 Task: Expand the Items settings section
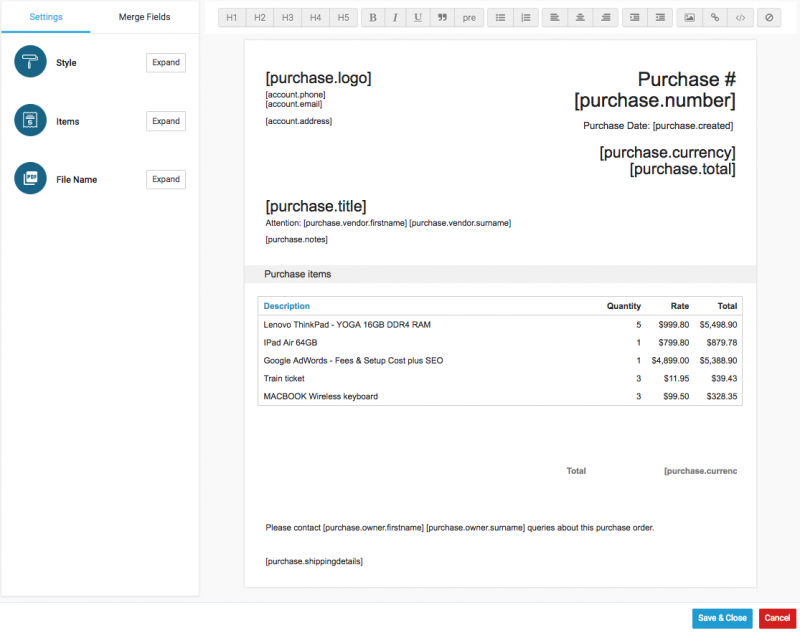[x=165, y=121]
